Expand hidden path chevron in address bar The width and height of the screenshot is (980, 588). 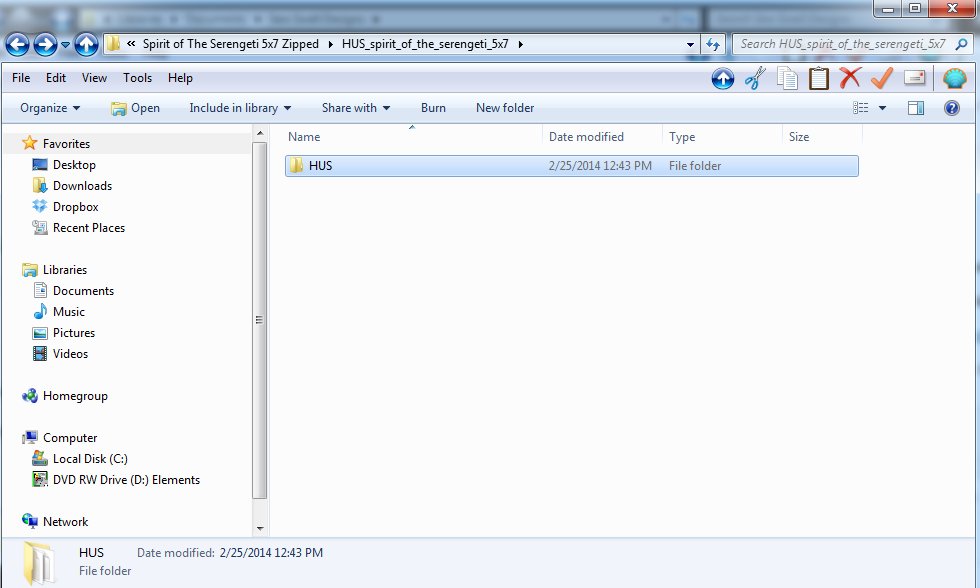[131, 44]
